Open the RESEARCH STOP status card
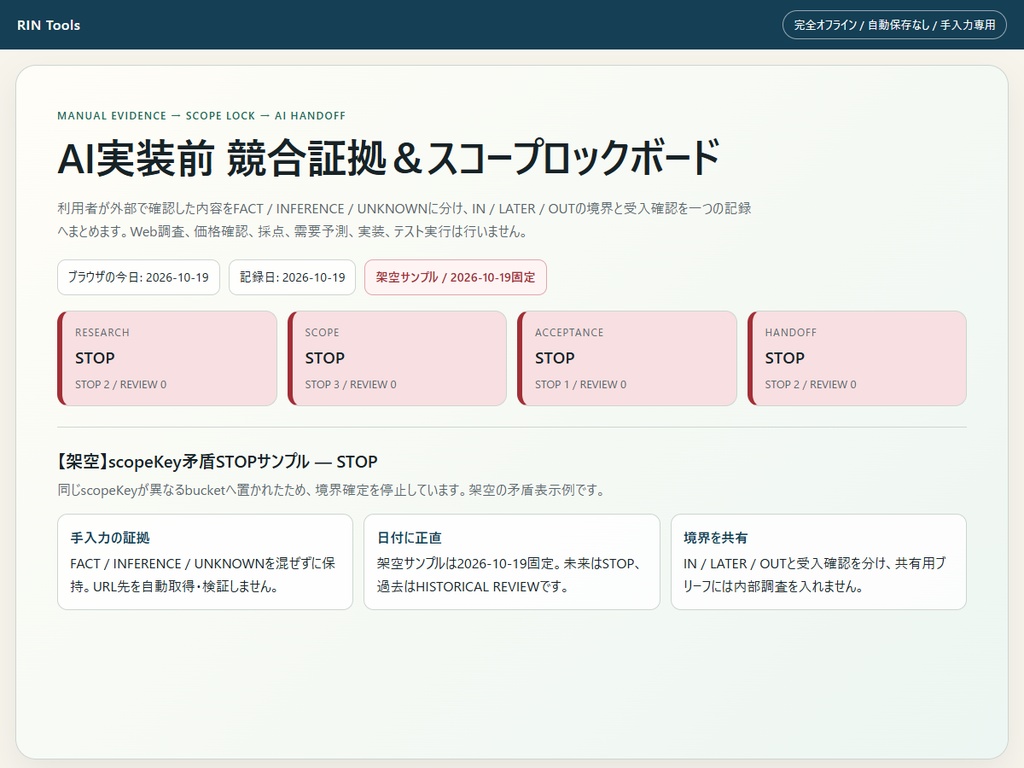This screenshot has height=768, width=1024. 167,358
